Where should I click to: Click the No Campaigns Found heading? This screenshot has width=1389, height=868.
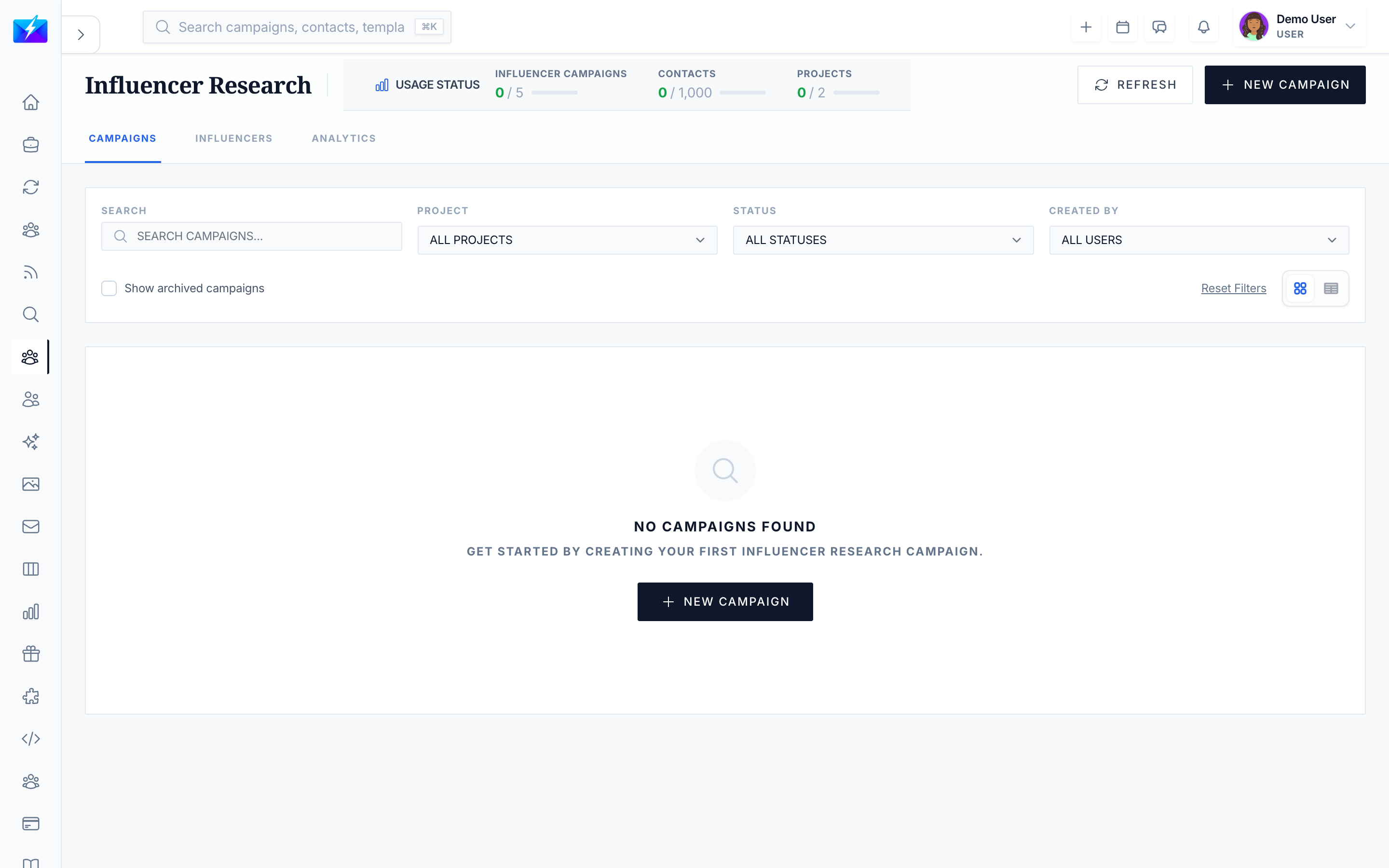coord(725,527)
